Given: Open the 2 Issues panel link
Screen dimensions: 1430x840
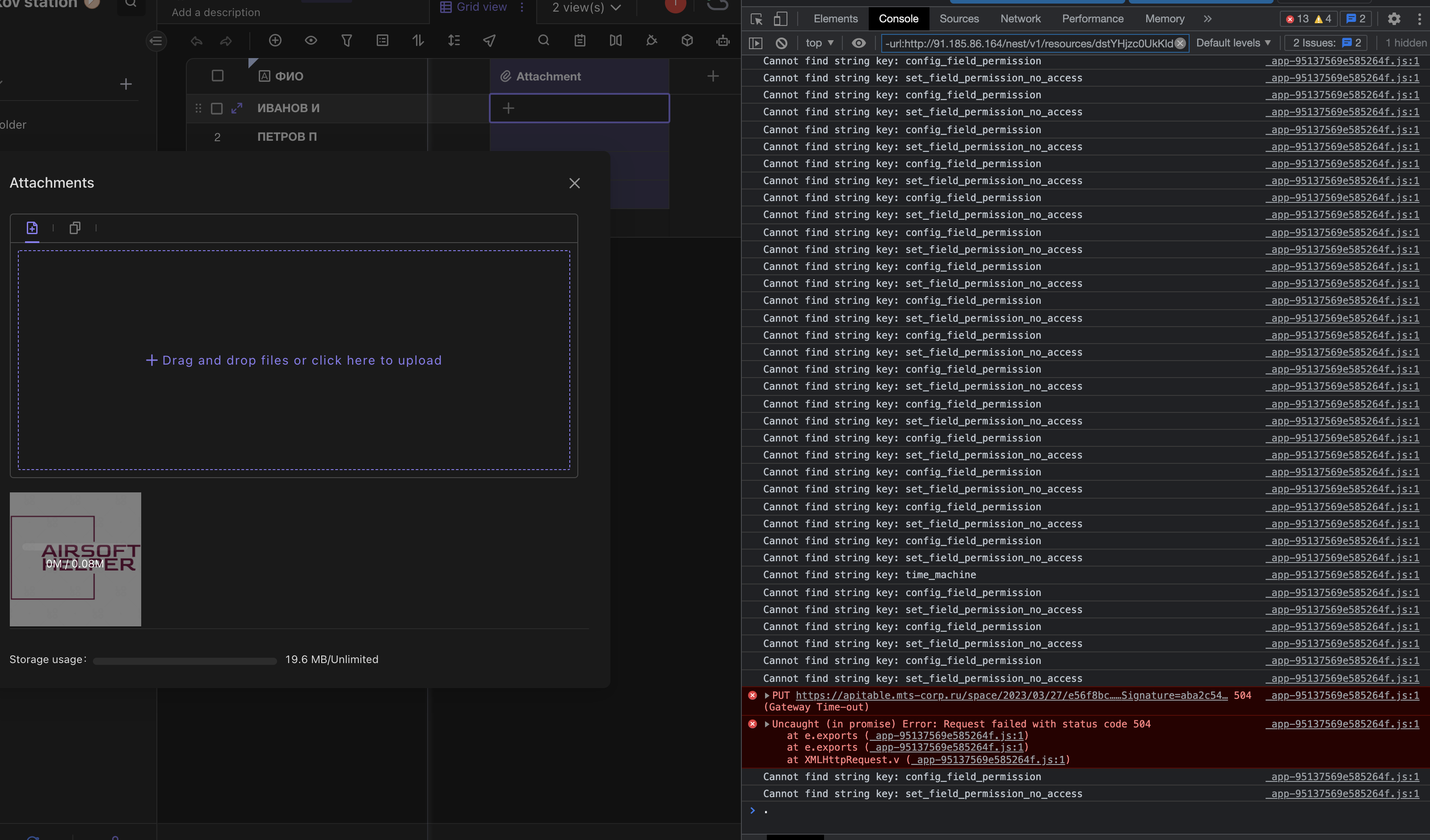Looking at the screenshot, I should (x=1325, y=42).
